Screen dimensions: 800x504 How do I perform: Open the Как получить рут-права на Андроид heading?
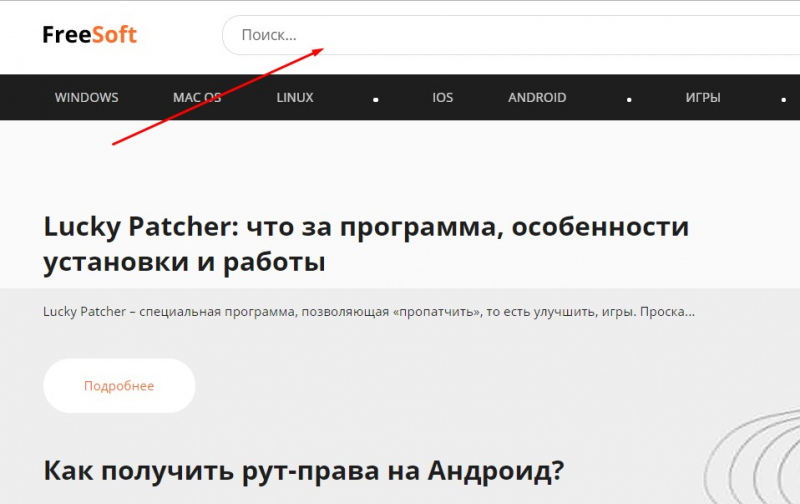pyautogui.click(x=304, y=470)
